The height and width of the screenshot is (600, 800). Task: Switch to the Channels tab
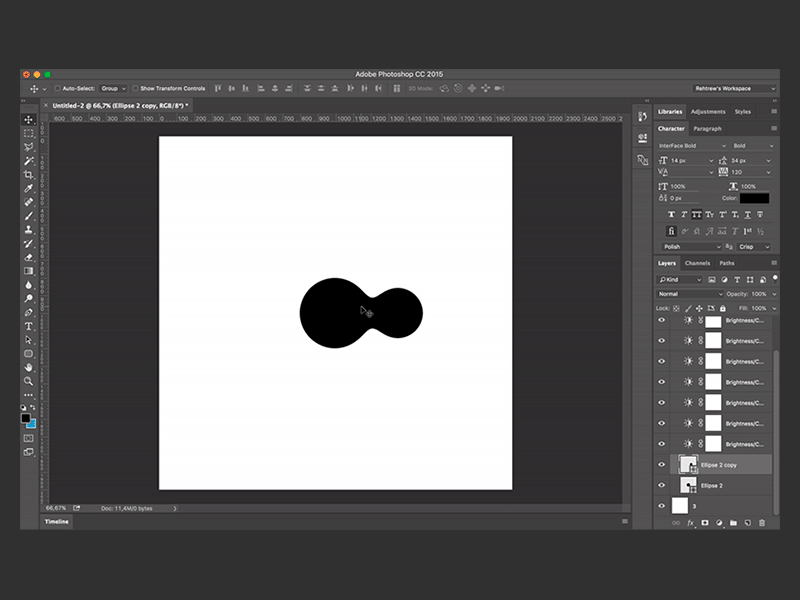pos(697,263)
